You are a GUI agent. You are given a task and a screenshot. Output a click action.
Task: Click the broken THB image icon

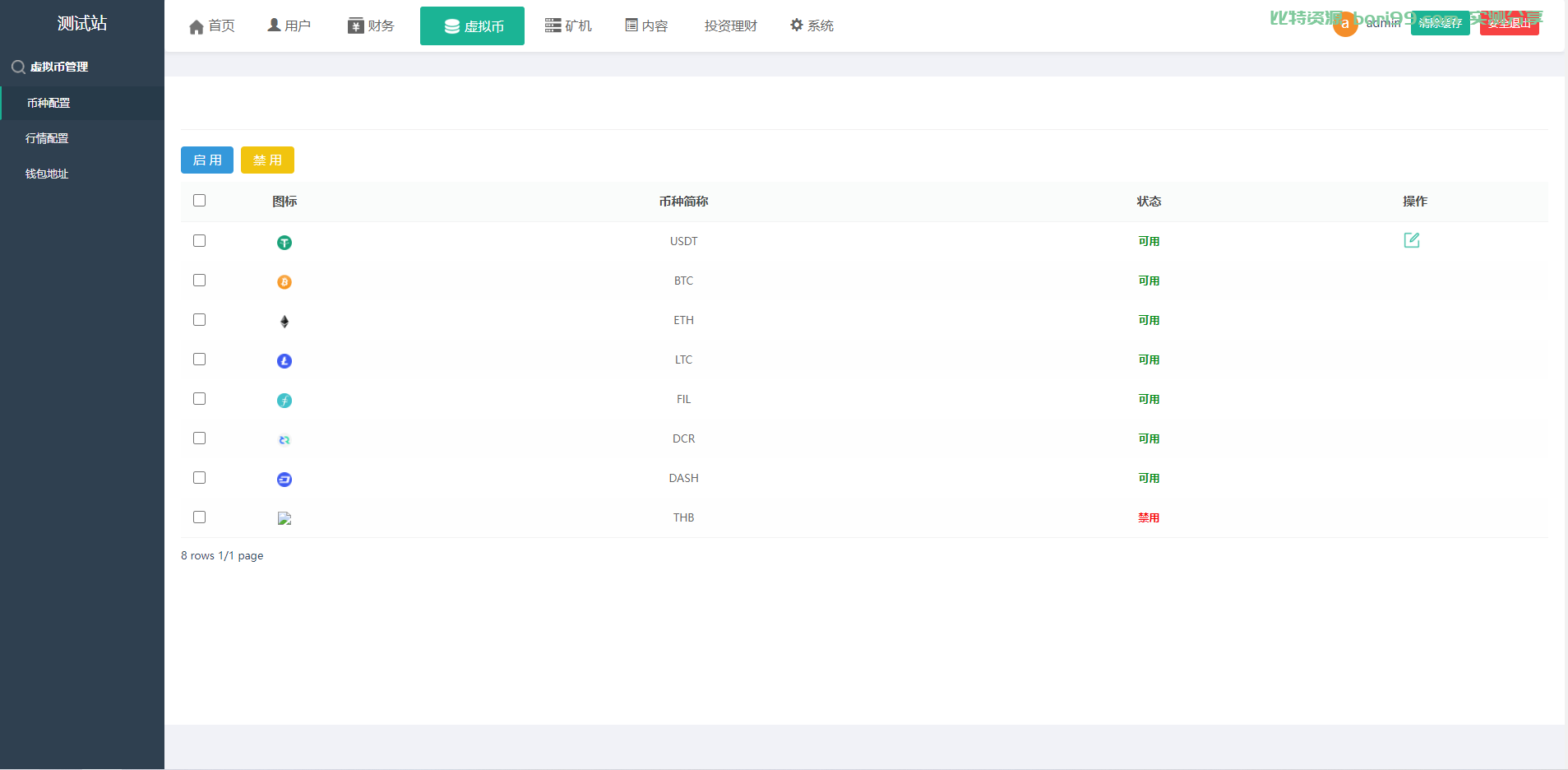click(284, 518)
